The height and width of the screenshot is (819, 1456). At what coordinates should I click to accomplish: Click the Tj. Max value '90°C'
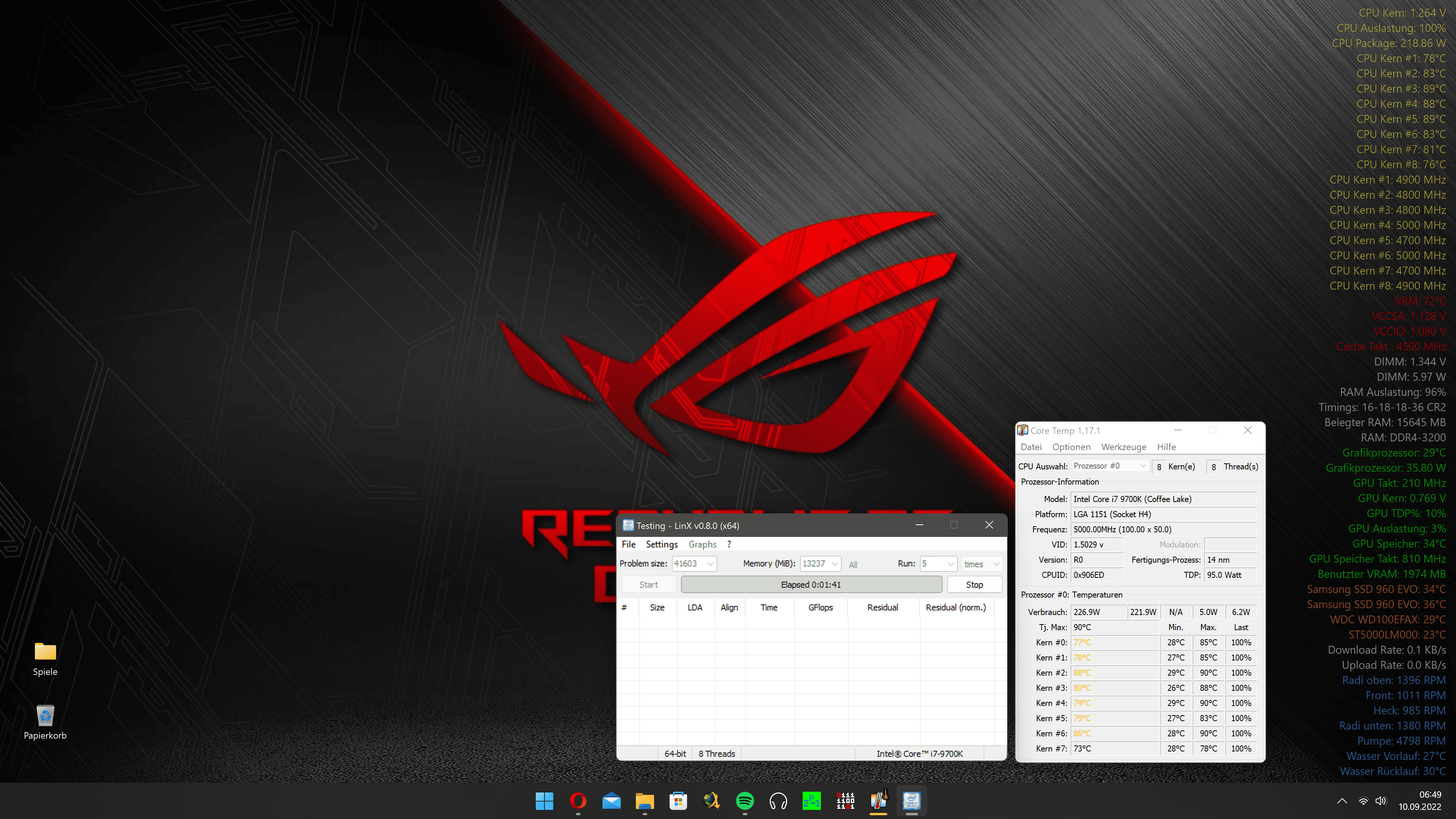(1115, 628)
